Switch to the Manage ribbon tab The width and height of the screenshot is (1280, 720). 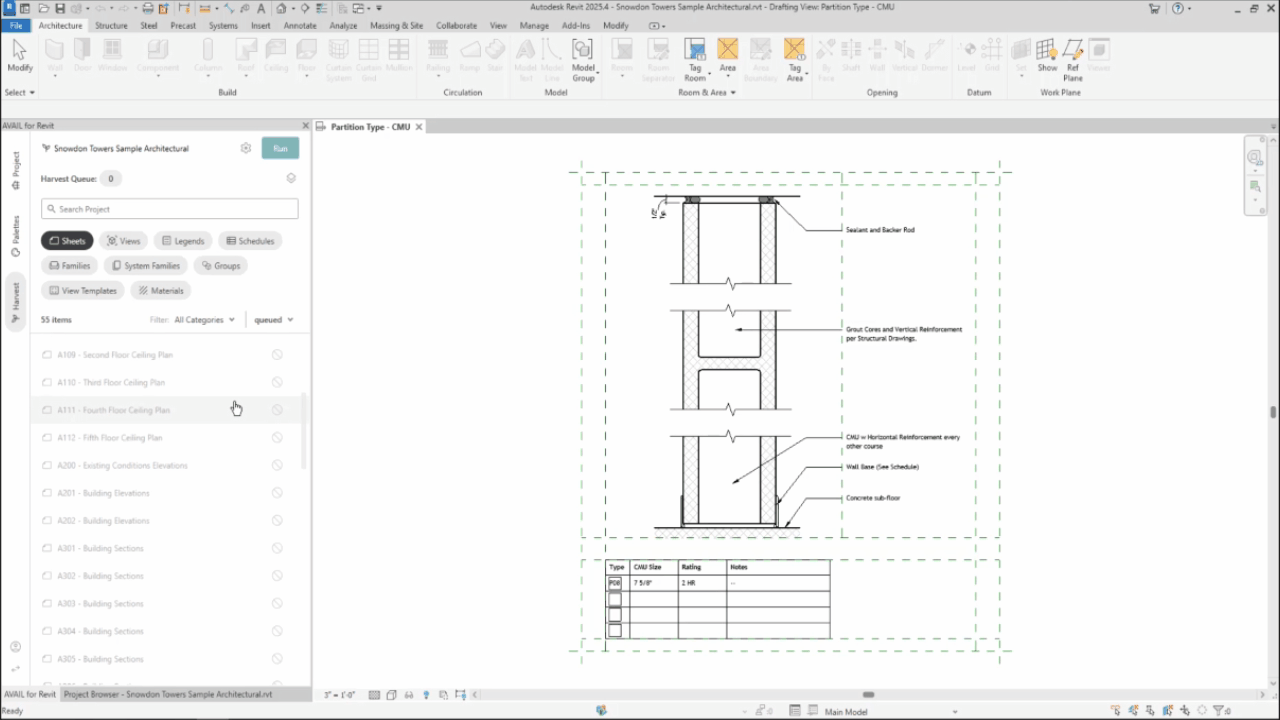[x=534, y=25]
